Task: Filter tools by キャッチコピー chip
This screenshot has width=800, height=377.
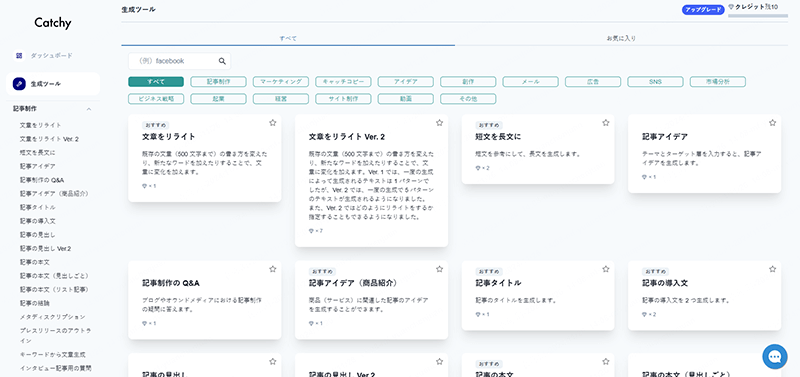Action: click(x=343, y=82)
